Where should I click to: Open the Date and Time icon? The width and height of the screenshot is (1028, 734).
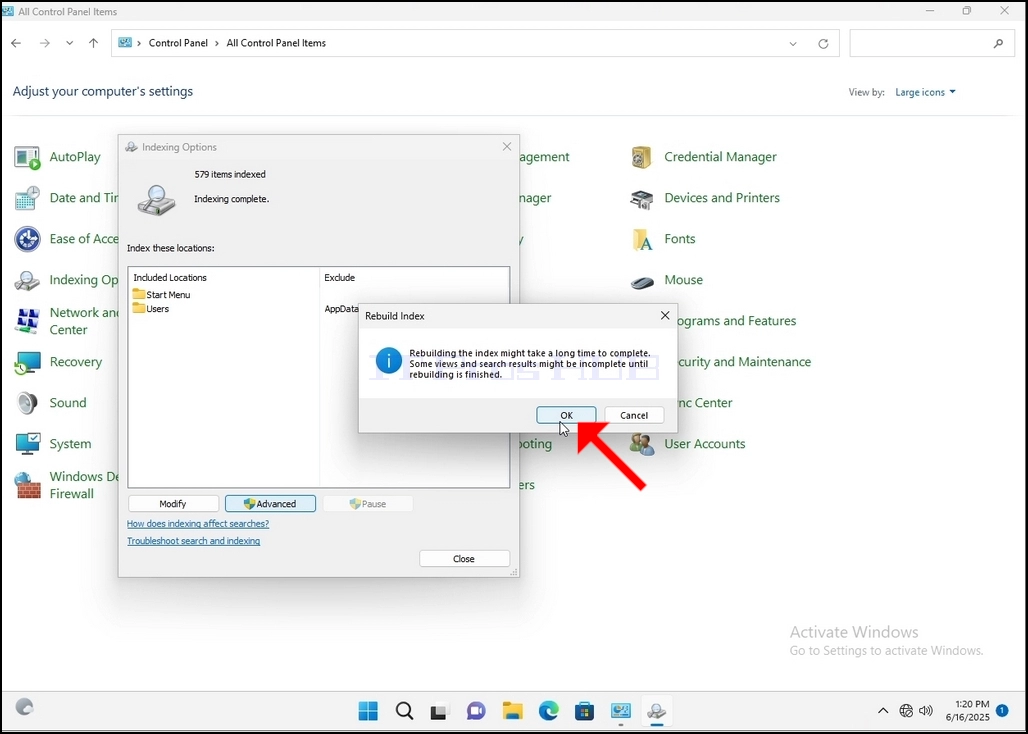[27, 198]
